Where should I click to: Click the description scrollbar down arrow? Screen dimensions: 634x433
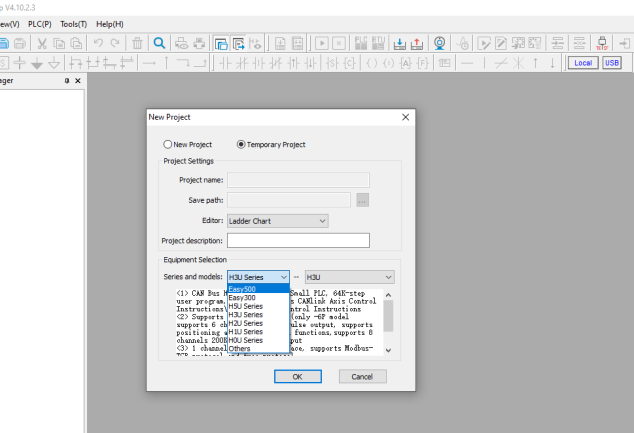(388, 350)
